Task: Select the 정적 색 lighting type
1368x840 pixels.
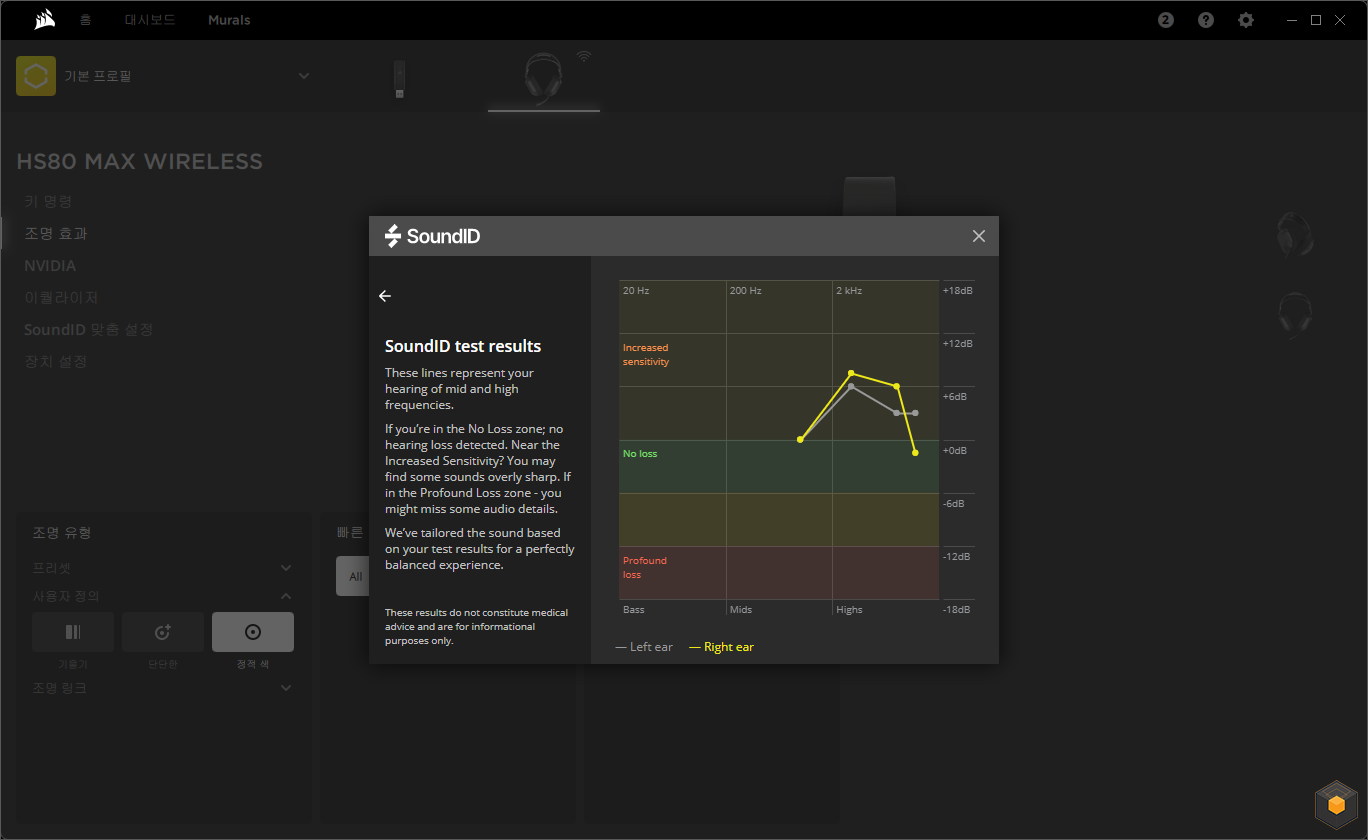Action: click(x=253, y=632)
